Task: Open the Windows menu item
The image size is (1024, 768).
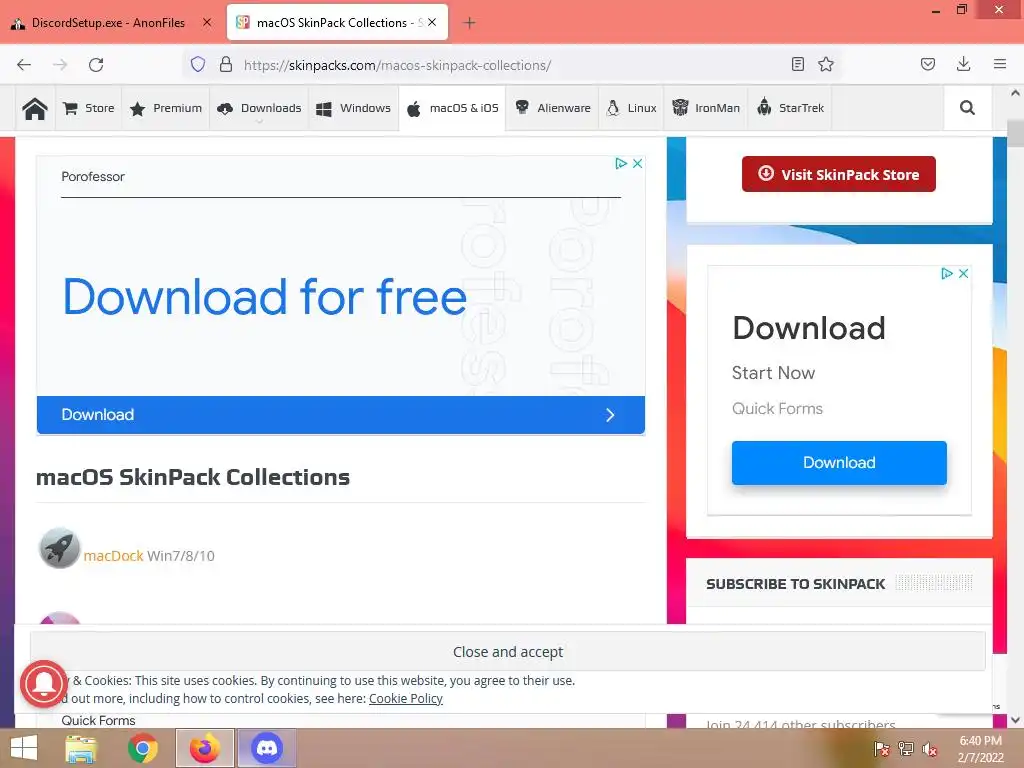Action: (x=353, y=108)
